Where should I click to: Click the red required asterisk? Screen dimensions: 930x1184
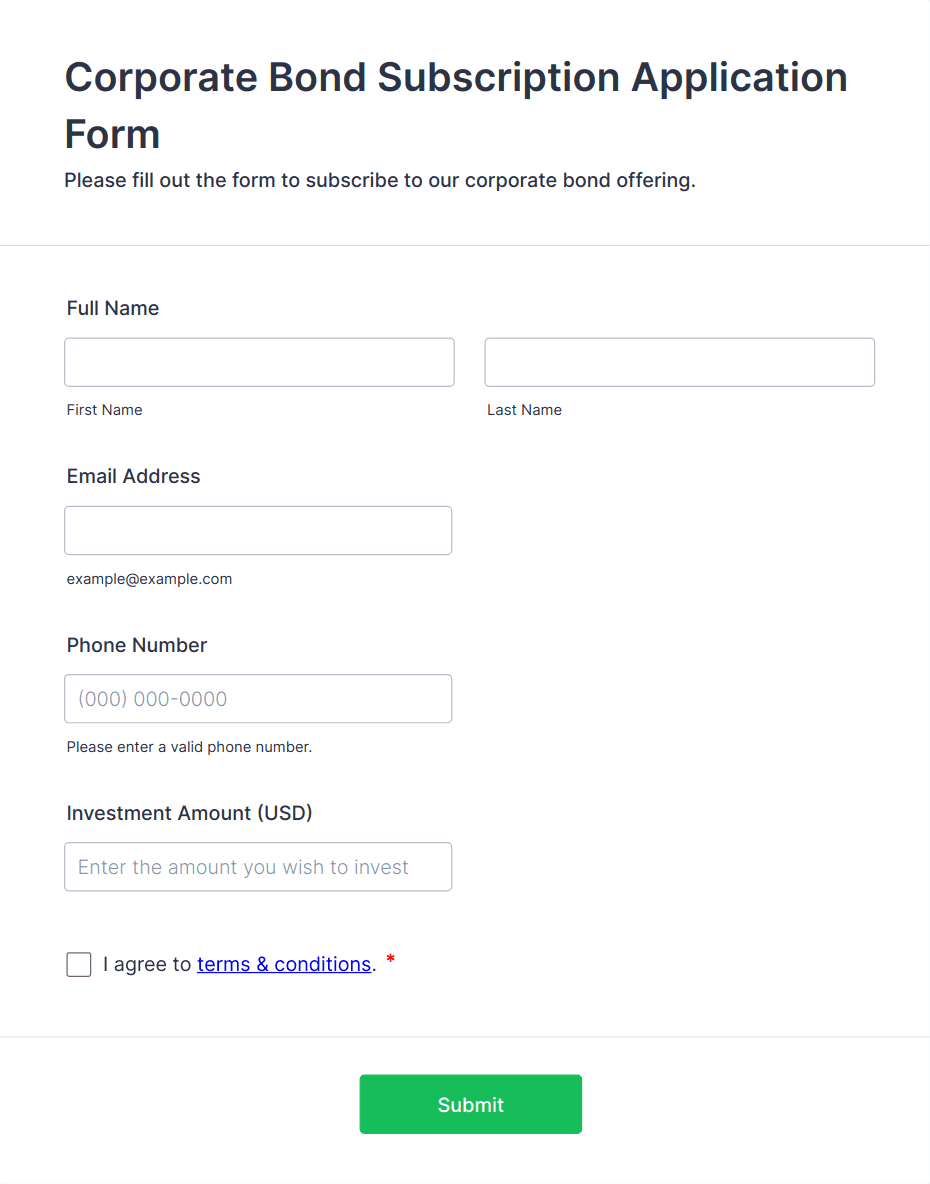point(391,960)
